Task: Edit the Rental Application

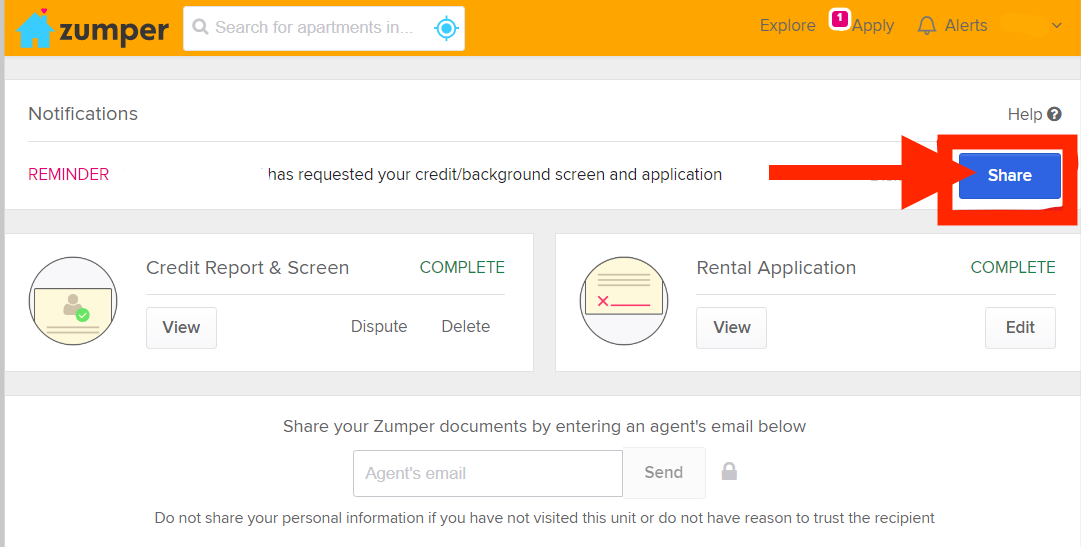Action: [1020, 328]
